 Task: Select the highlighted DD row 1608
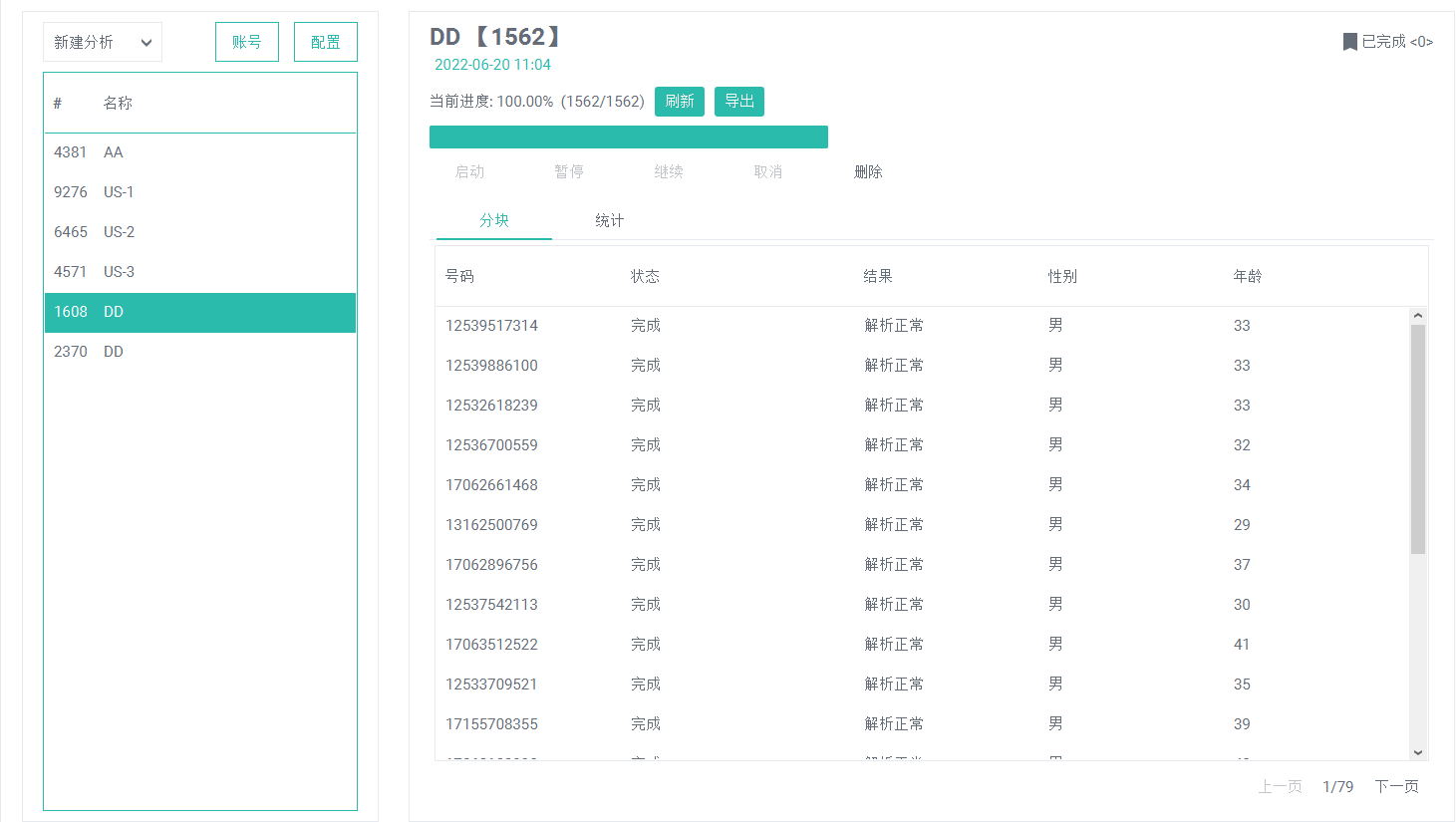200,312
